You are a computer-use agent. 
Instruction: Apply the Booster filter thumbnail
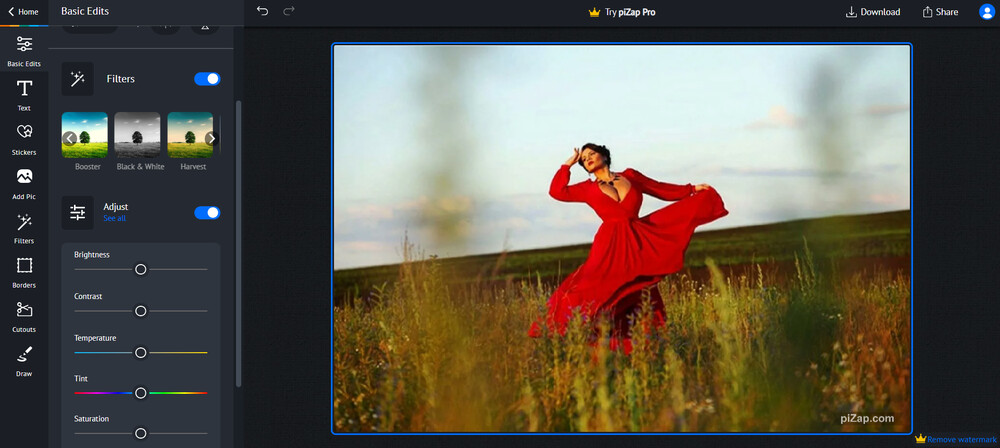point(85,135)
